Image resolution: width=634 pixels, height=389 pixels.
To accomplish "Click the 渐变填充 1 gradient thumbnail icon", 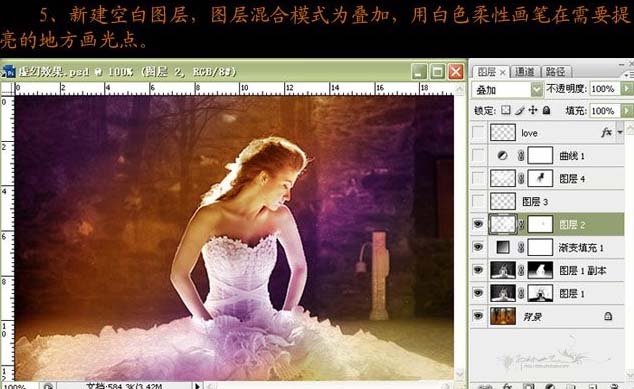I will (503, 247).
